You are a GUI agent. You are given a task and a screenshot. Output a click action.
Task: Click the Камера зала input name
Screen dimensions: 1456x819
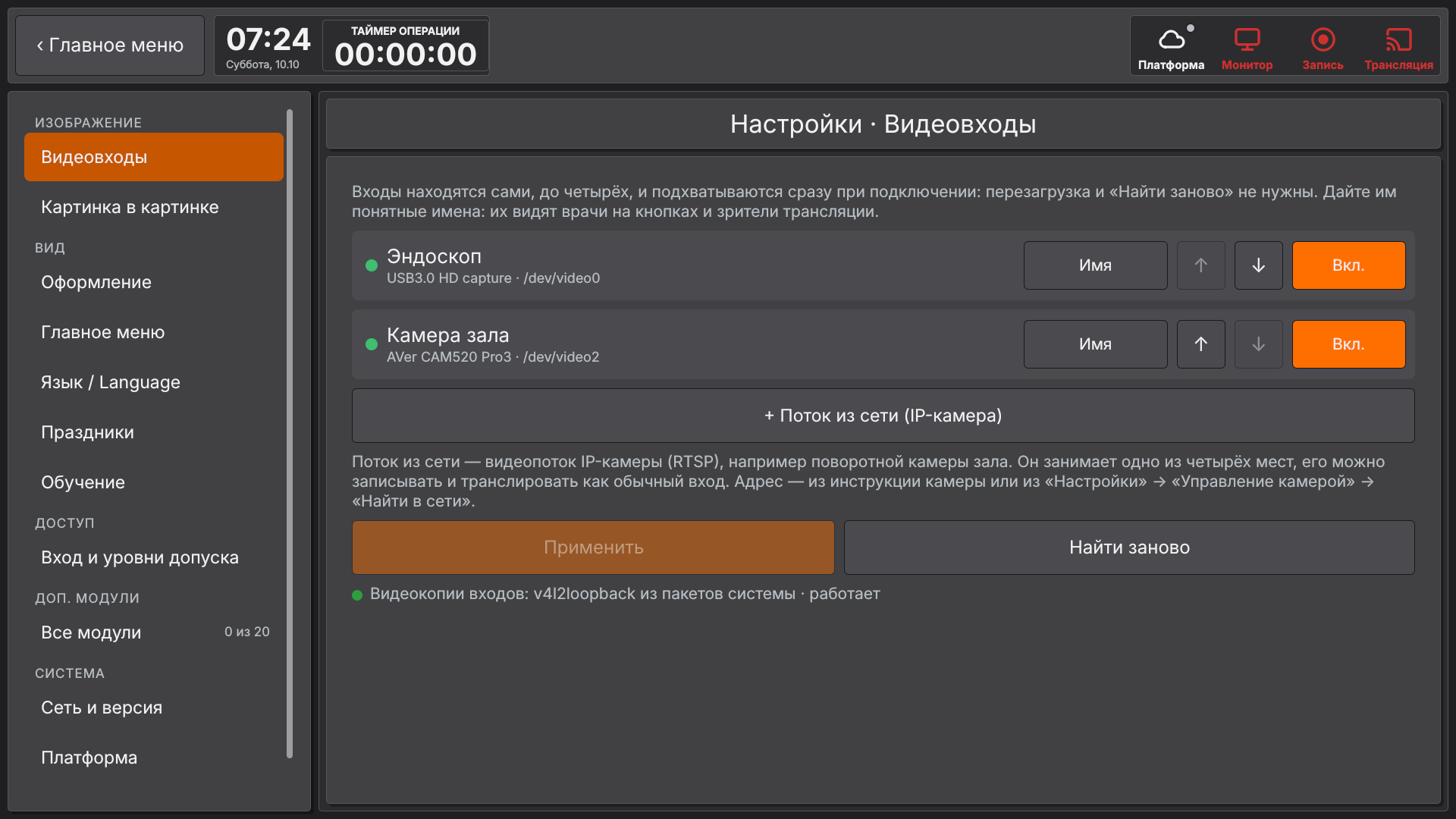(447, 335)
